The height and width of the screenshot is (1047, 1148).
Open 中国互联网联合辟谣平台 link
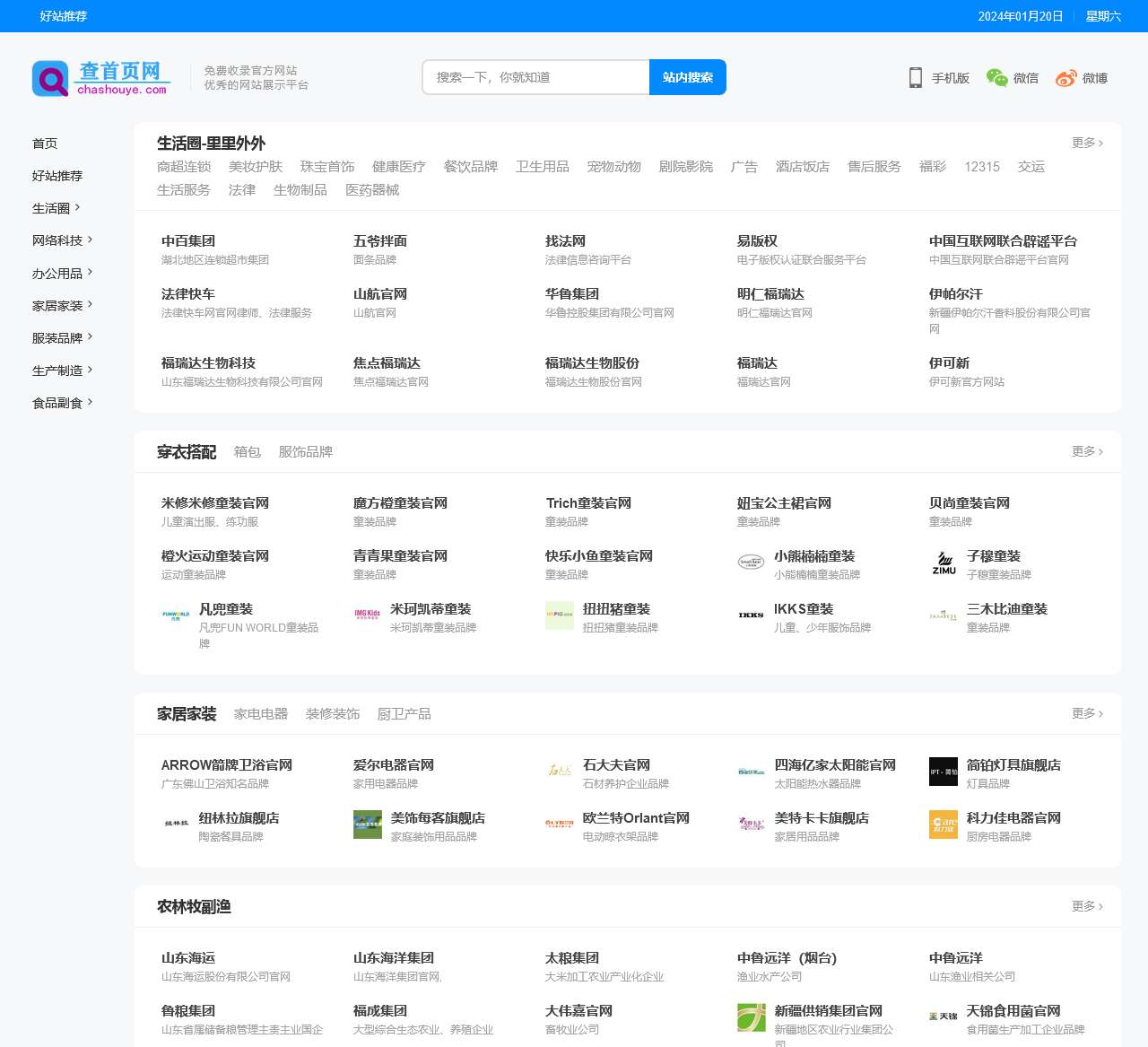click(1003, 241)
